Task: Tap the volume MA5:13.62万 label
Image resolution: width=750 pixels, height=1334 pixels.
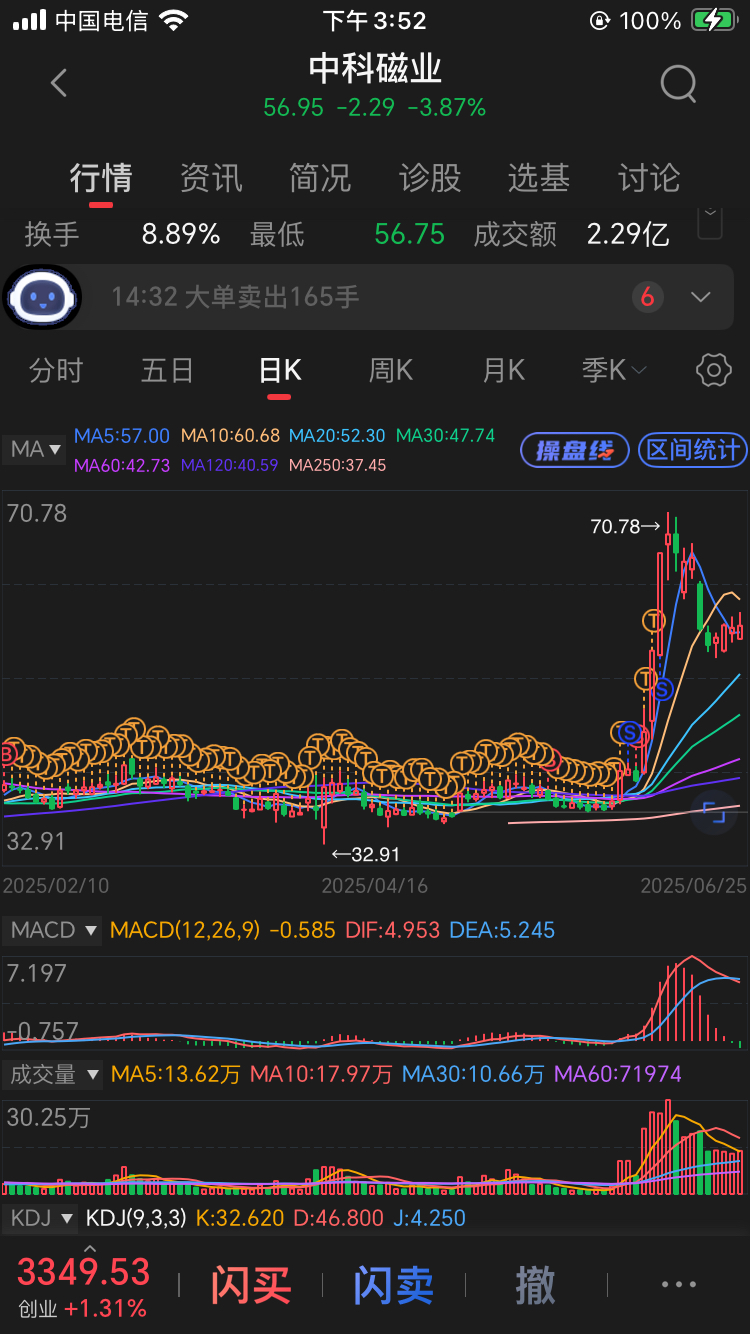Action: click(176, 1074)
